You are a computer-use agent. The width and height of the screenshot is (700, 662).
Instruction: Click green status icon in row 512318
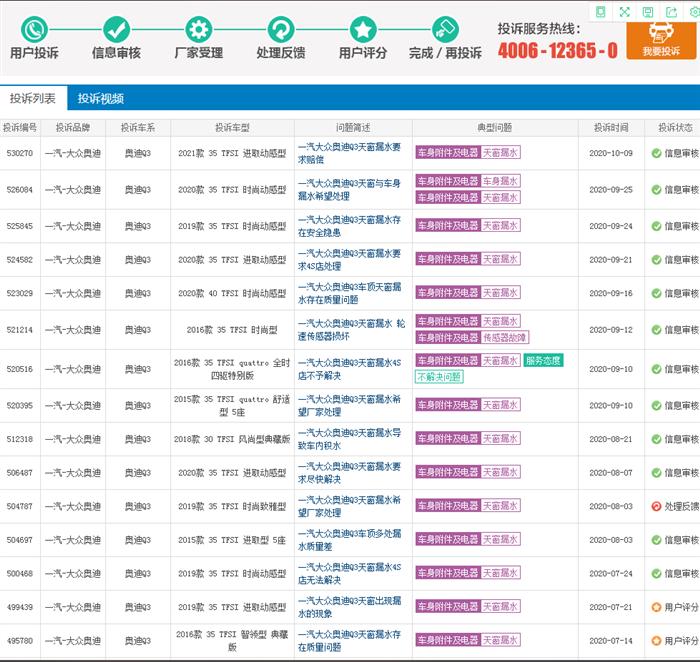click(x=656, y=439)
